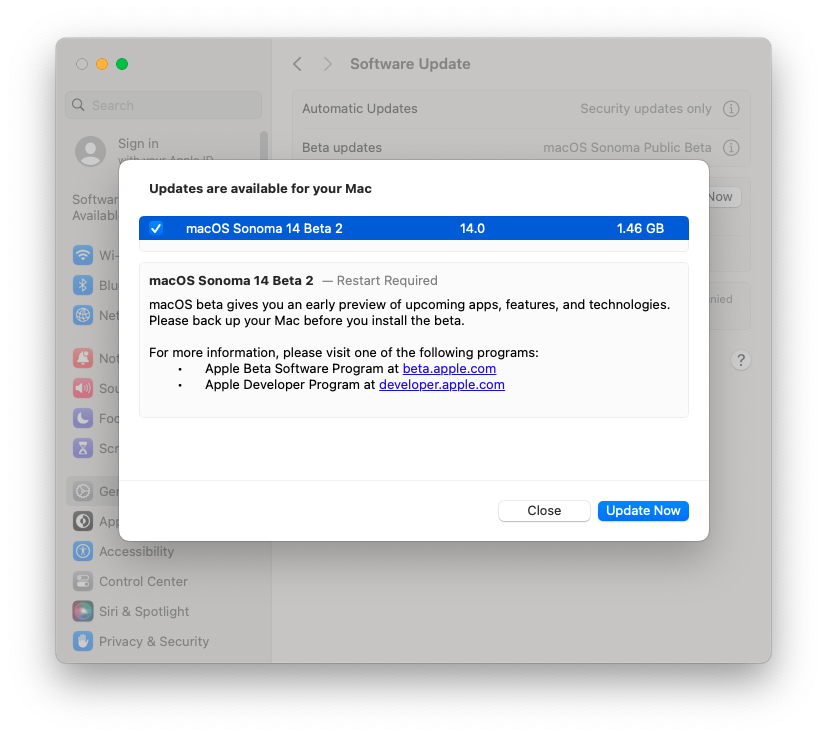827x737 pixels.
Task: Select Control Center label in sidebar
Action: click(143, 581)
